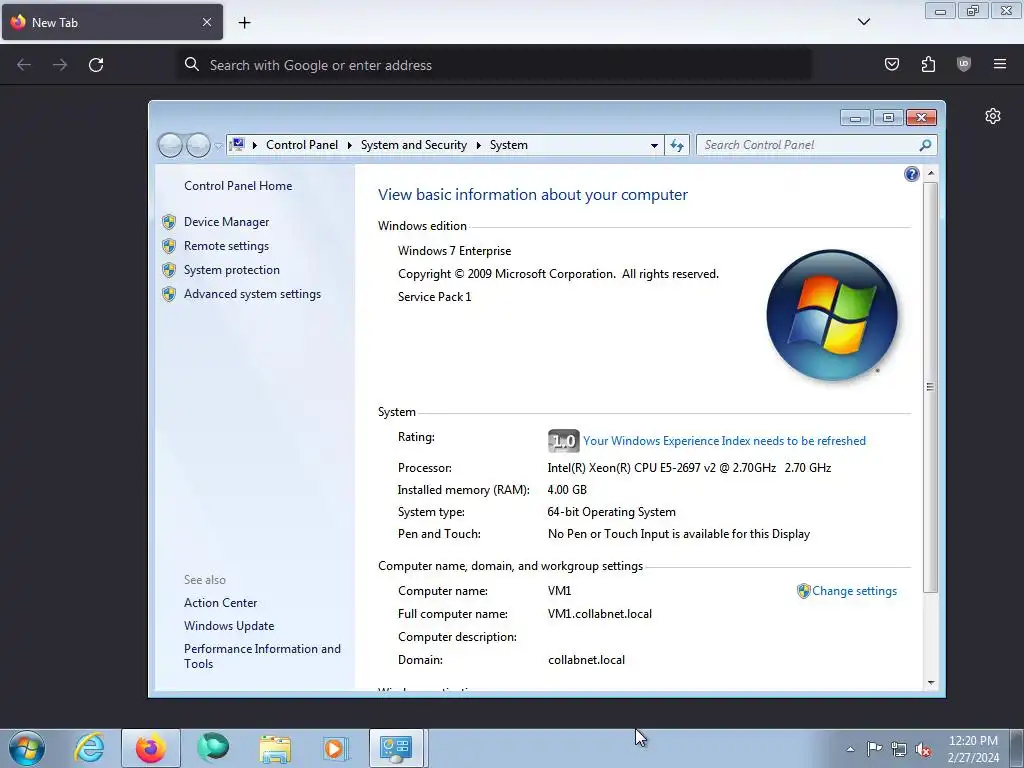Open Remote settings link
1024x768 pixels.
(227, 246)
